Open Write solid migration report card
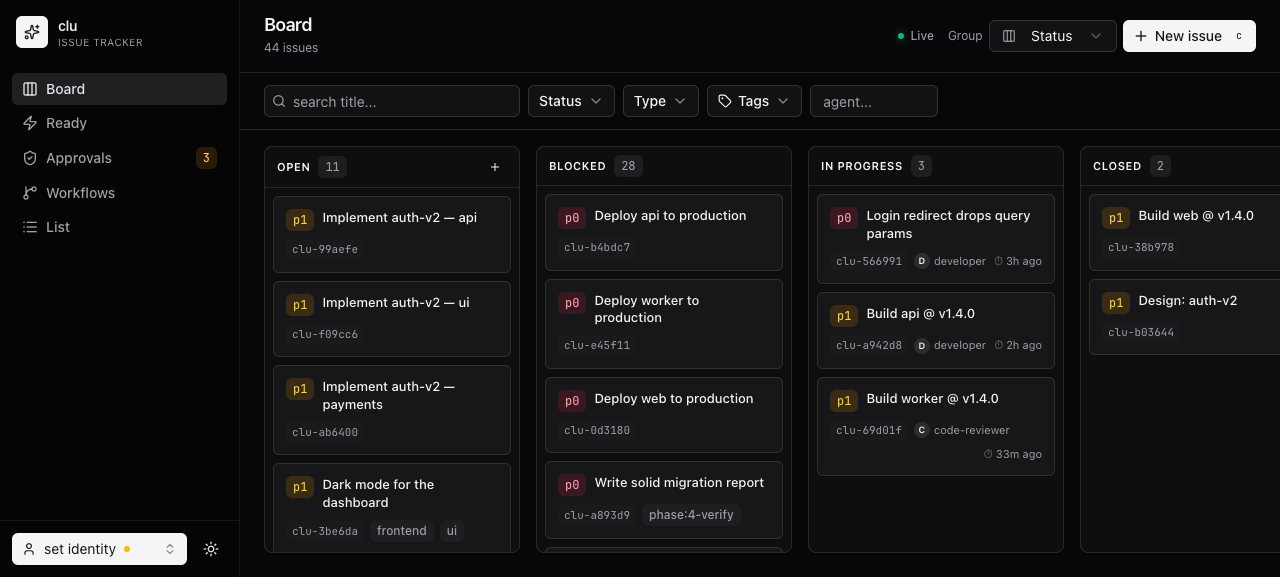Screen dimensions: 1280x577 (664, 499)
